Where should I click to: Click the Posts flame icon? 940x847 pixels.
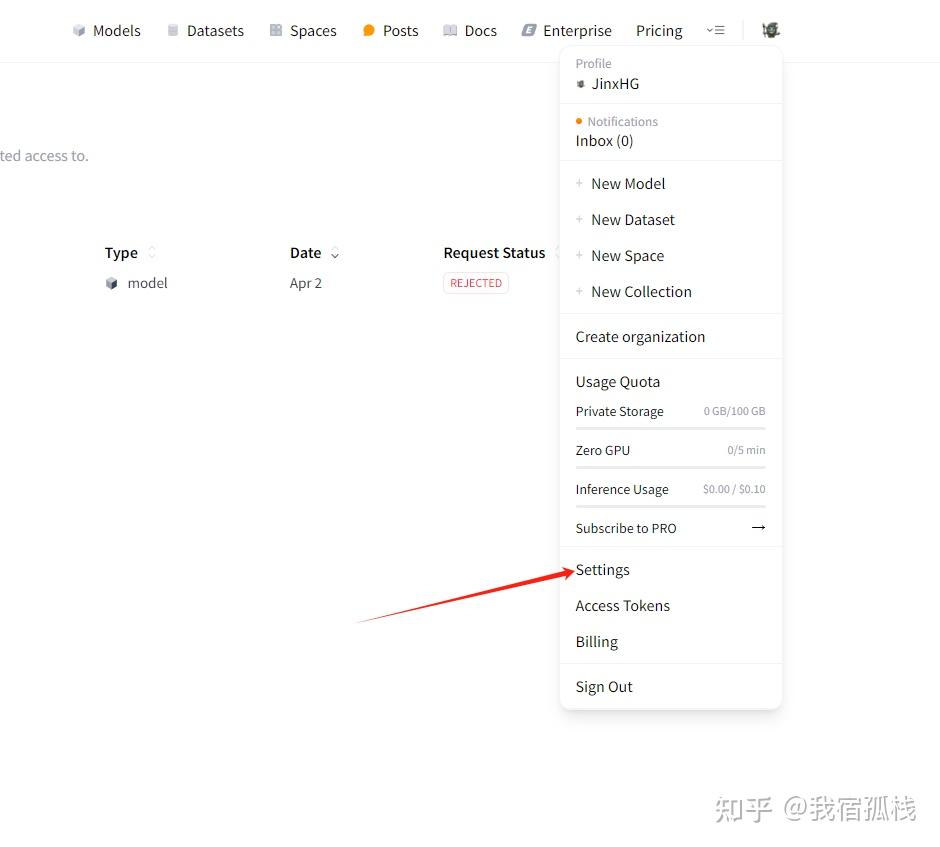coord(366,30)
